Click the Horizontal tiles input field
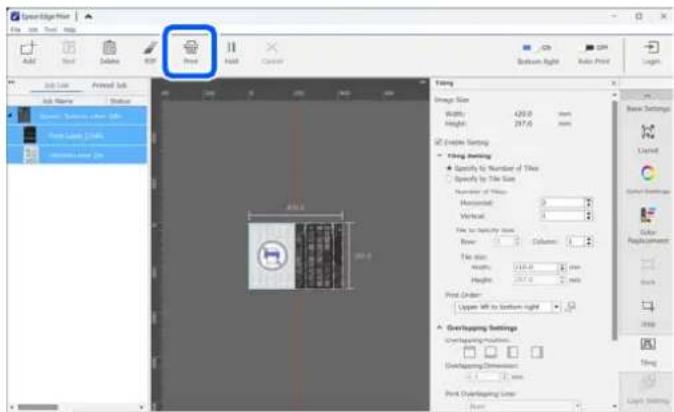This screenshot has height=412, width=674. (x=563, y=202)
